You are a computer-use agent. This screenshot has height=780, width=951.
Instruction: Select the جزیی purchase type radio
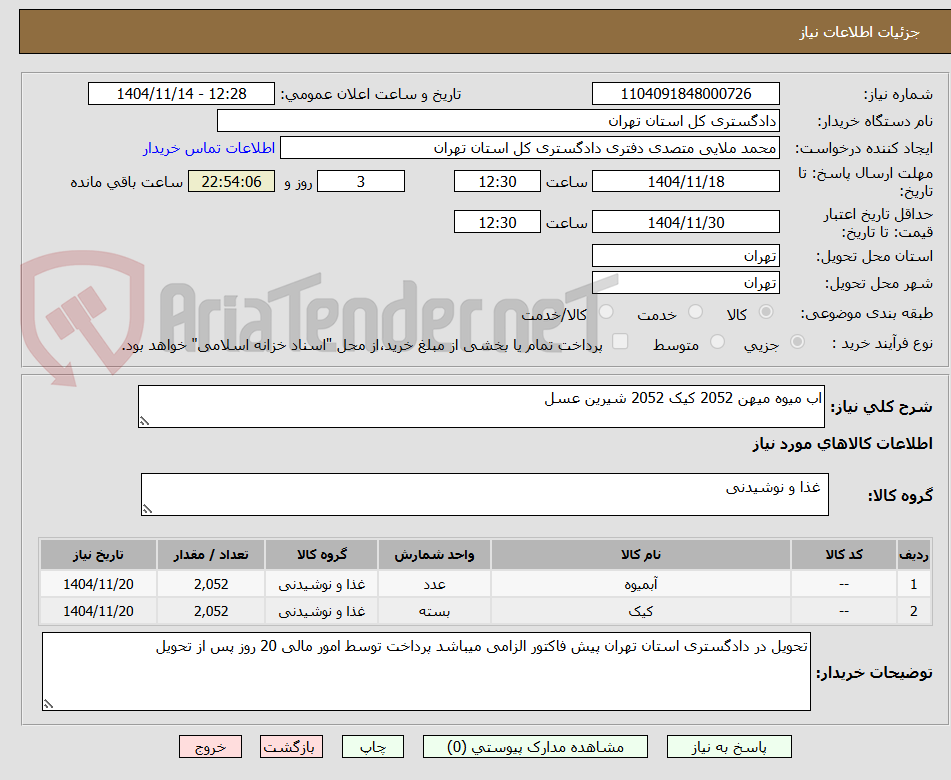[798, 342]
